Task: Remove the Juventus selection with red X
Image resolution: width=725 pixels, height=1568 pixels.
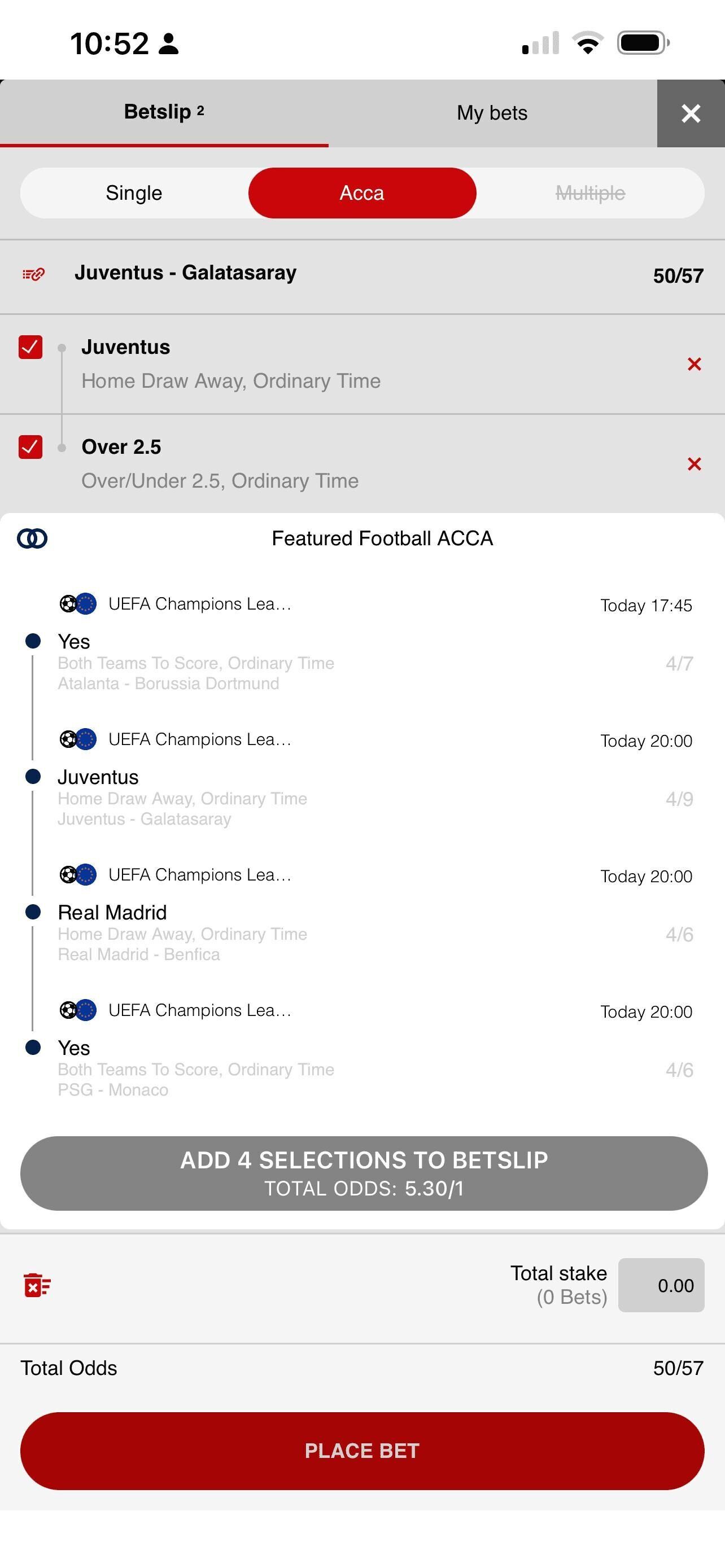Action: [x=694, y=364]
